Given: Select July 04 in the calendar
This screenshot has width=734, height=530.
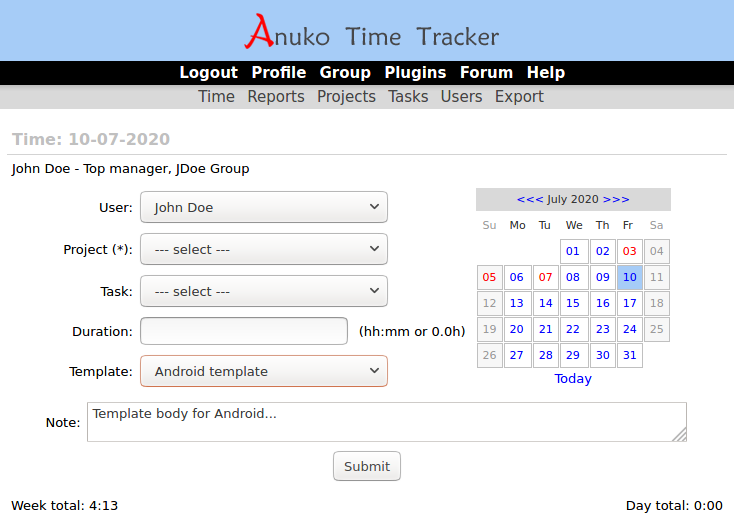Looking at the screenshot, I should coord(657,251).
